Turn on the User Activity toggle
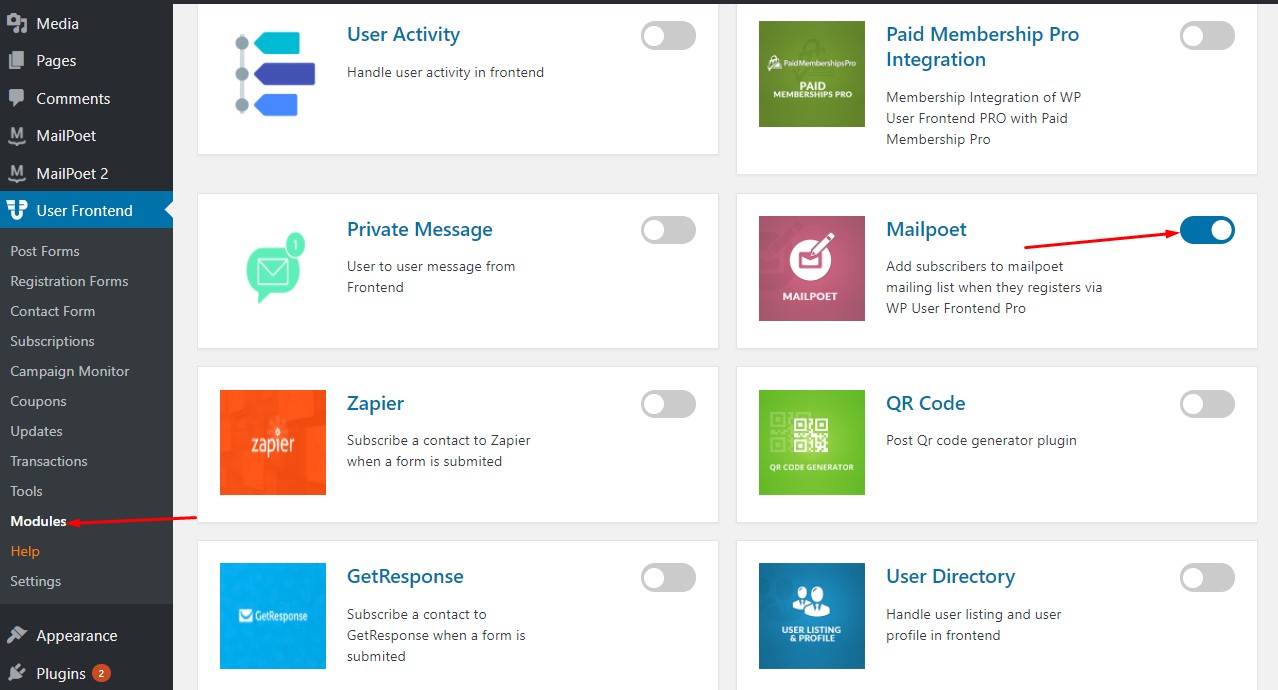Viewport: 1278px width, 690px height. (x=668, y=36)
